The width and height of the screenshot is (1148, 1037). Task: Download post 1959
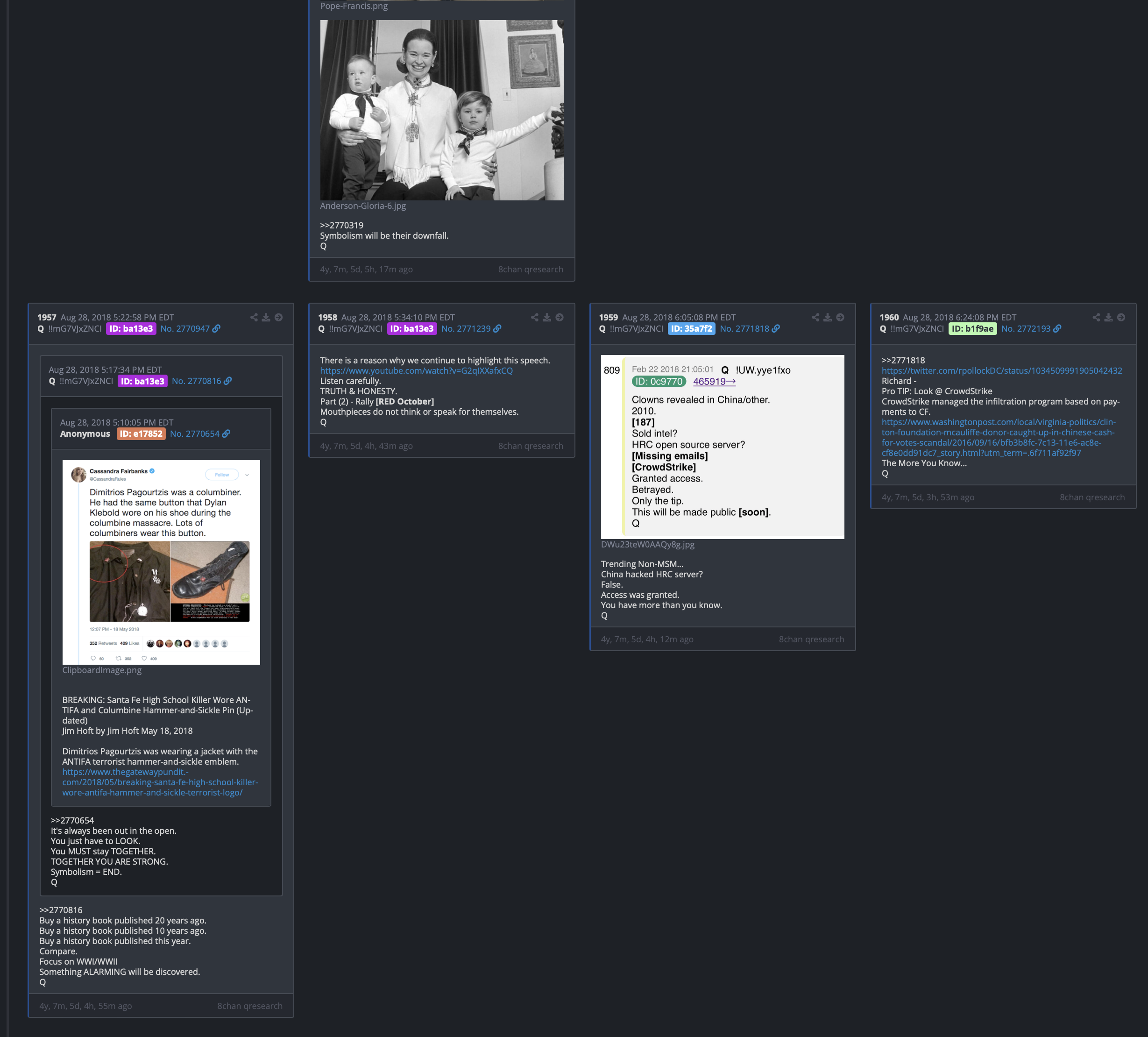click(x=828, y=317)
